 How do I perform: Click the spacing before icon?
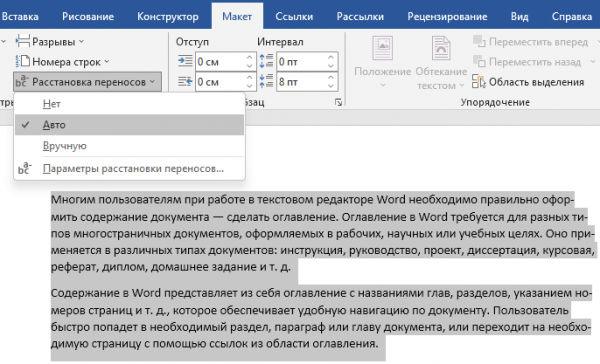(266, 61)
